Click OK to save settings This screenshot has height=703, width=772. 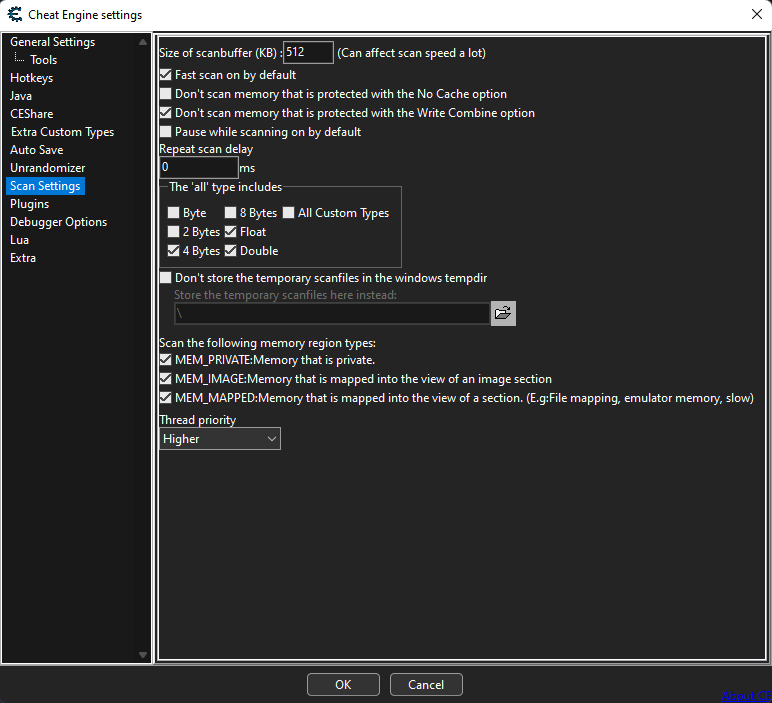point(343,685)
